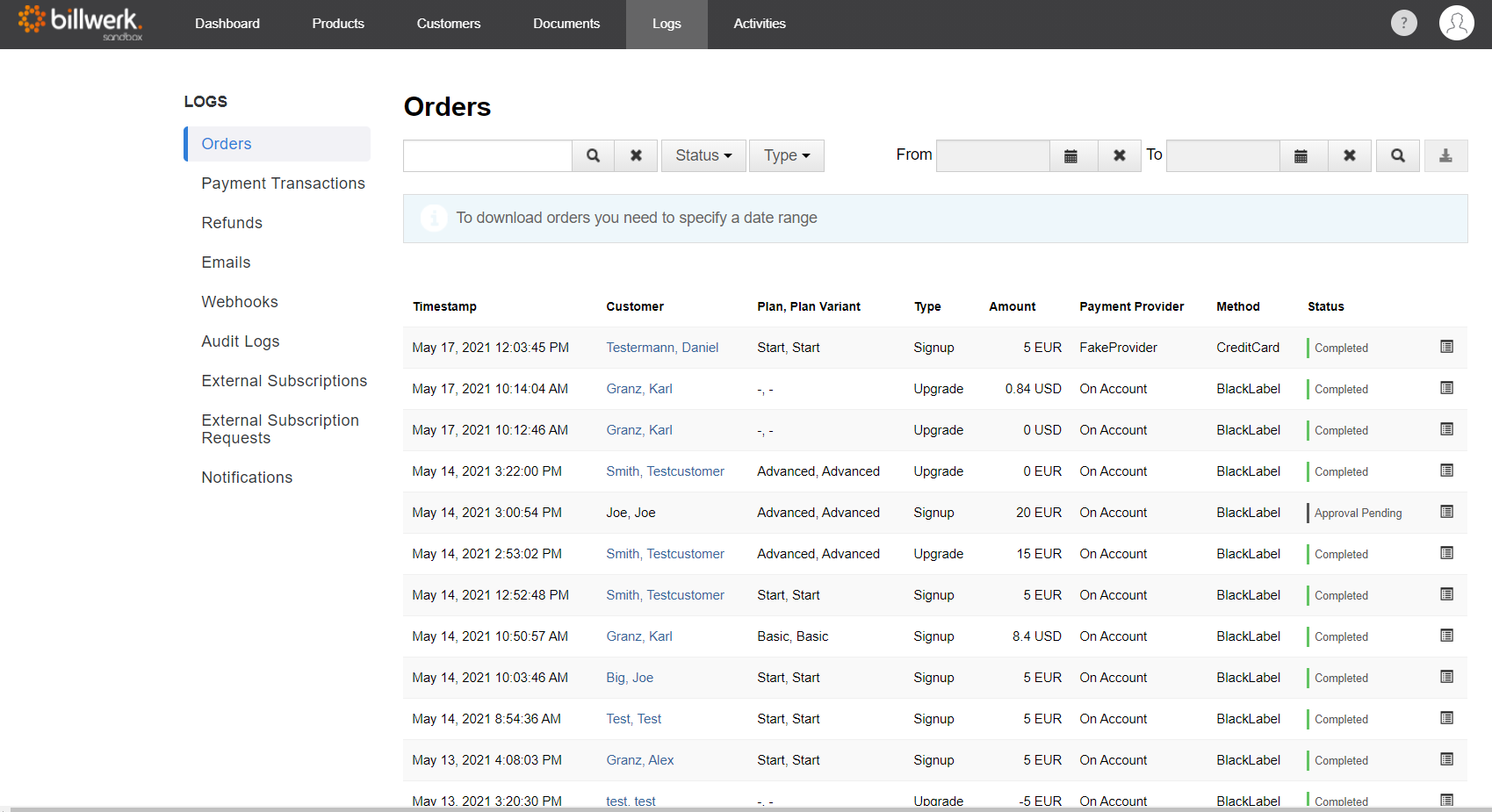Open customer Granz, Alex

click(x=640, y=760)
